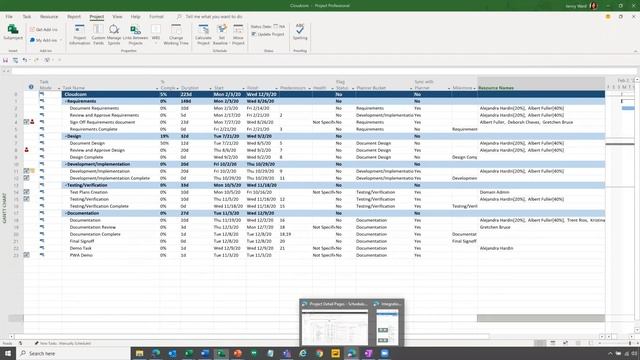
Task: Open Start column filter dropdown
Action: 243,89
